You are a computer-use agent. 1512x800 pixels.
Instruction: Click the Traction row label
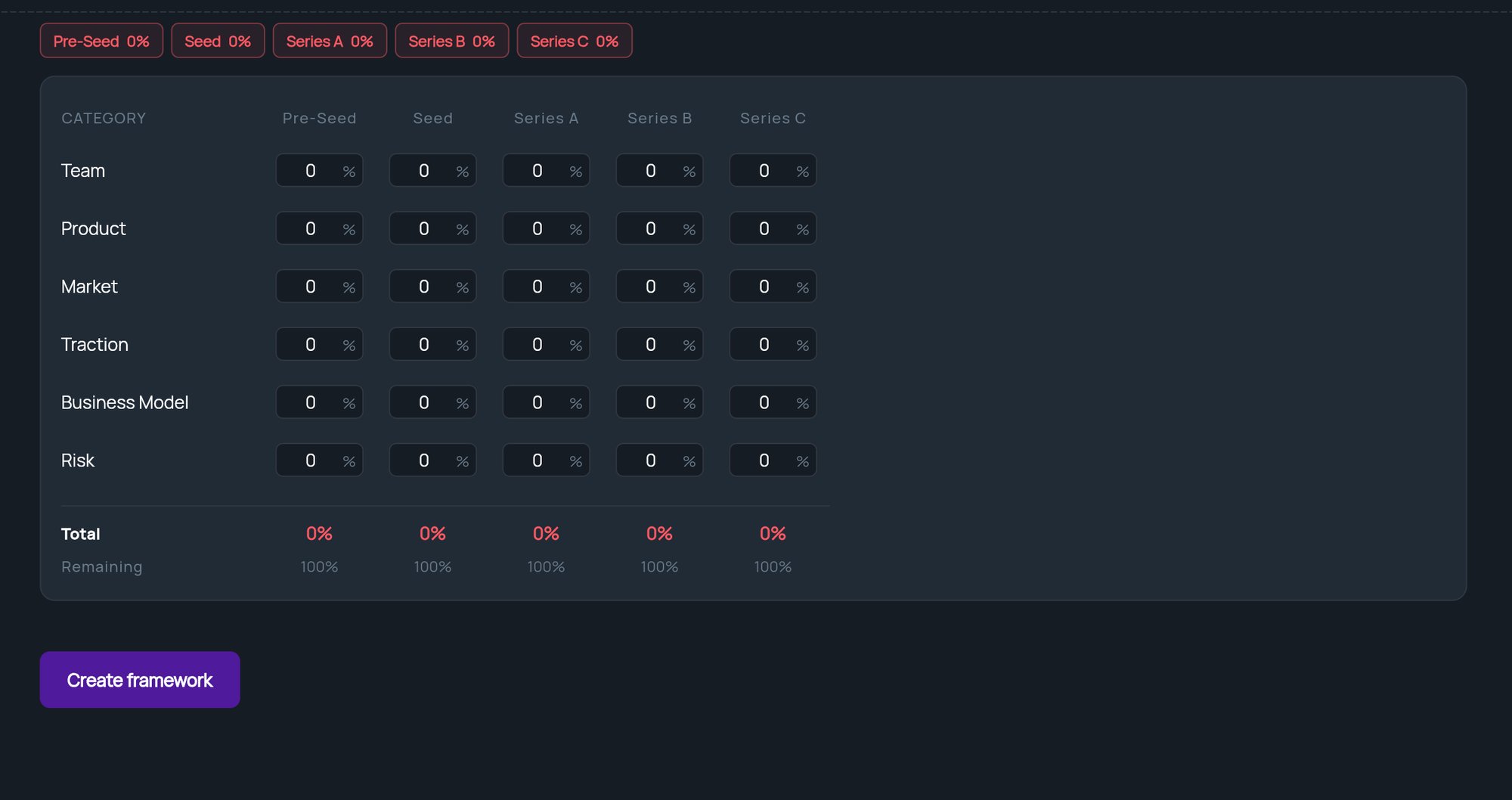(x=94, y=344)
